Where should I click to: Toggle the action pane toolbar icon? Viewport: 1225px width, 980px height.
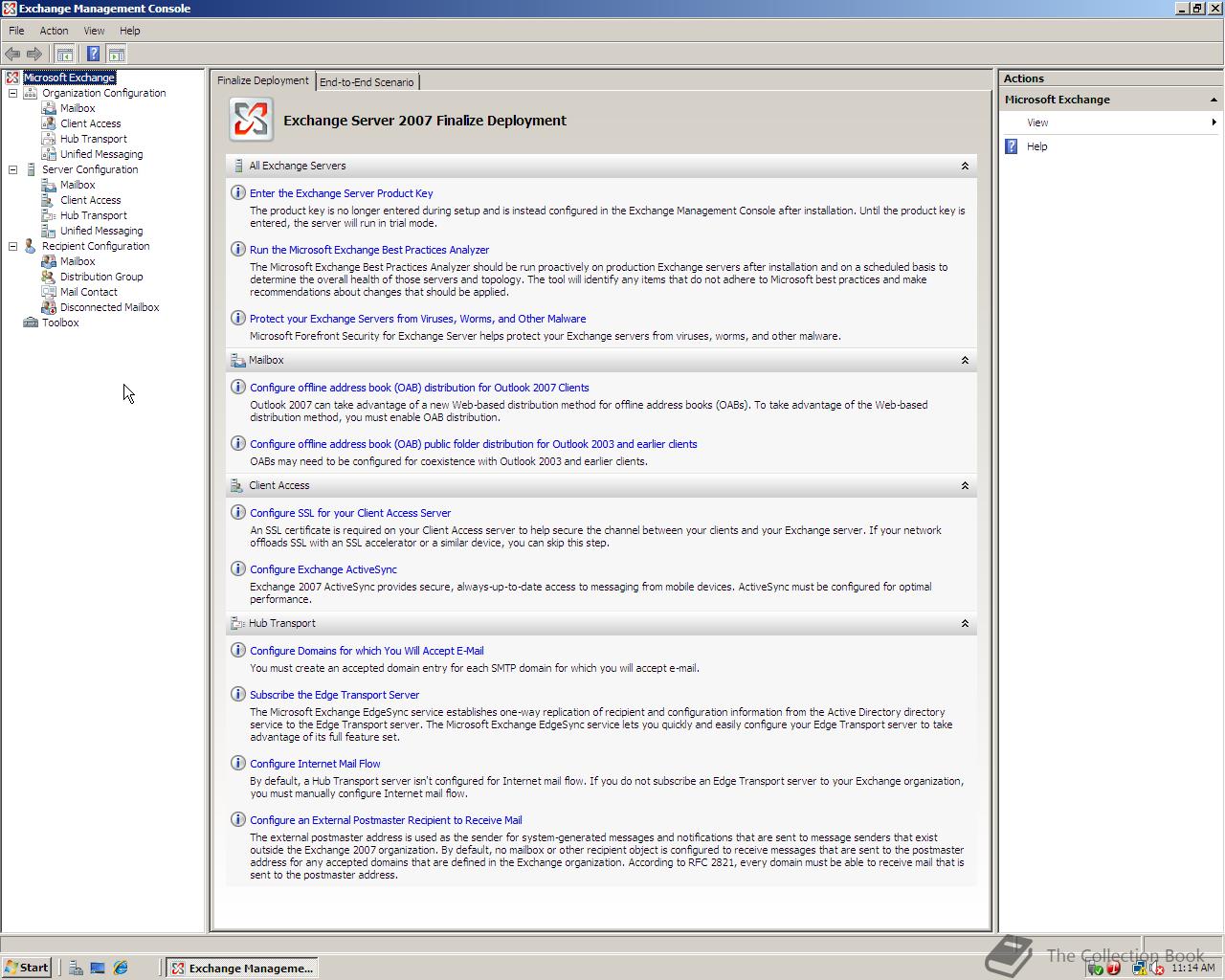(x=116, y=55)
